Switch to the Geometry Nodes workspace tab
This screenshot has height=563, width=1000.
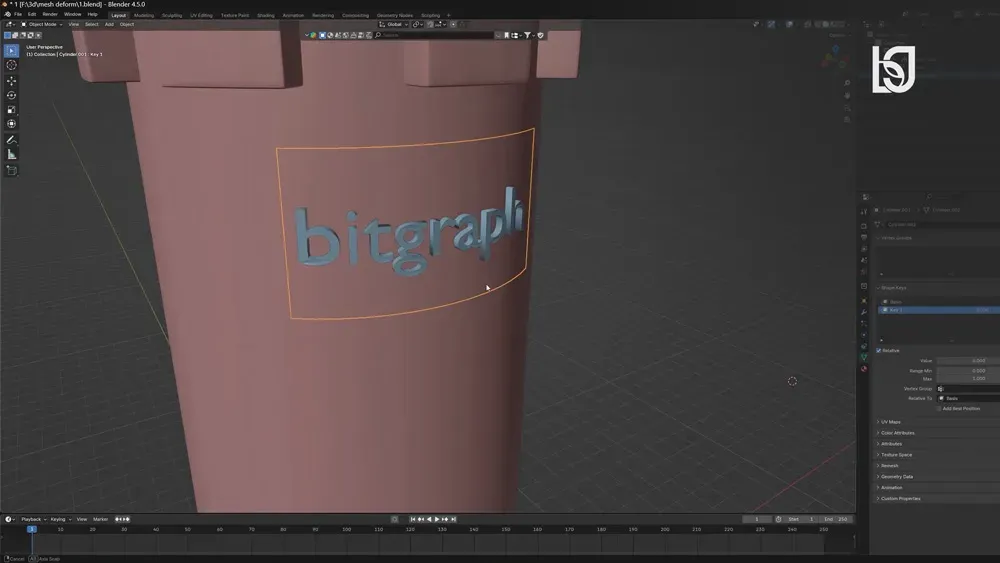(x=394, y=15)
